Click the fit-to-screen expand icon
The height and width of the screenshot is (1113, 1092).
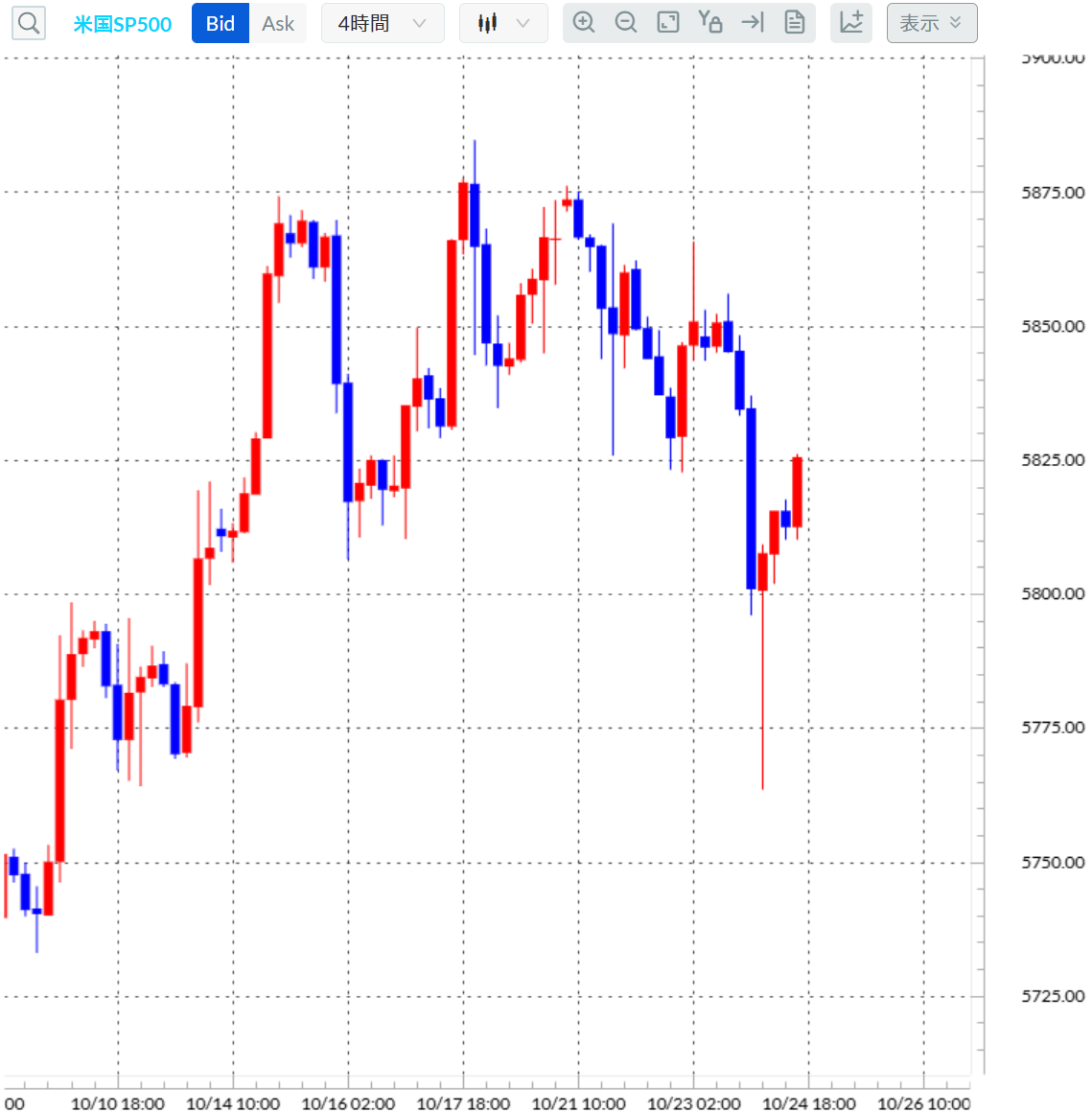point(668,23)
